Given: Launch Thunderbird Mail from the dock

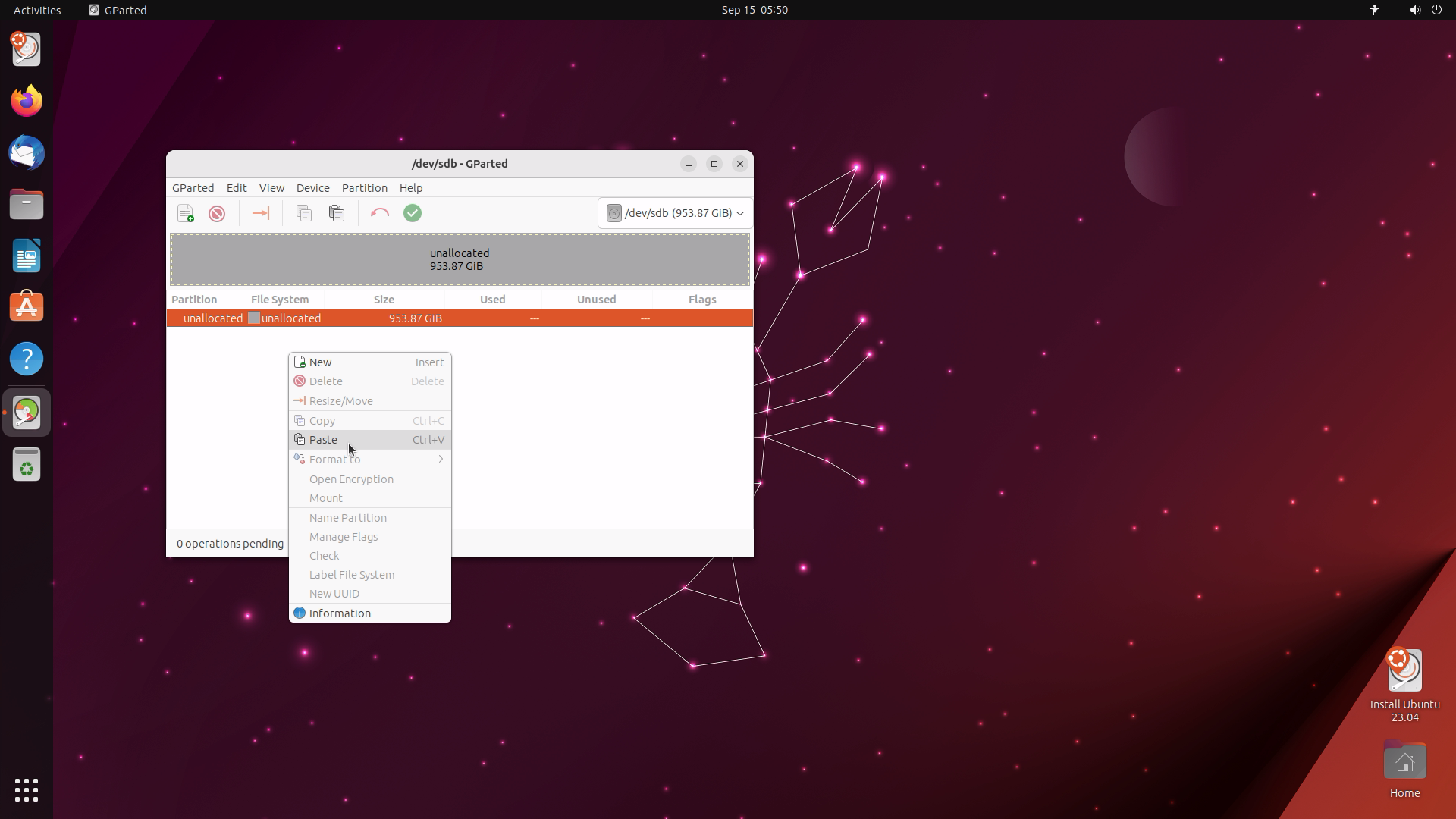Looking at the screenshot, I should click(27, 152).
